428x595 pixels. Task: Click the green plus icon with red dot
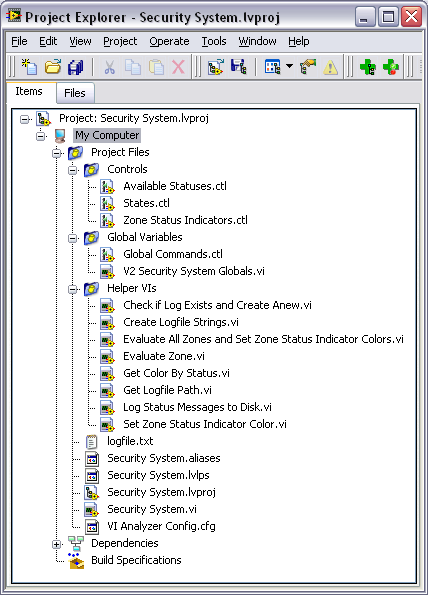pyautogui.click(x=391, y=67)
